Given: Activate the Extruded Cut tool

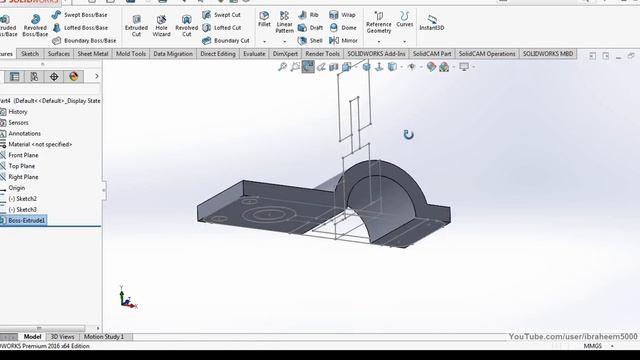Looking at the screenshot, I should (136, 25).
